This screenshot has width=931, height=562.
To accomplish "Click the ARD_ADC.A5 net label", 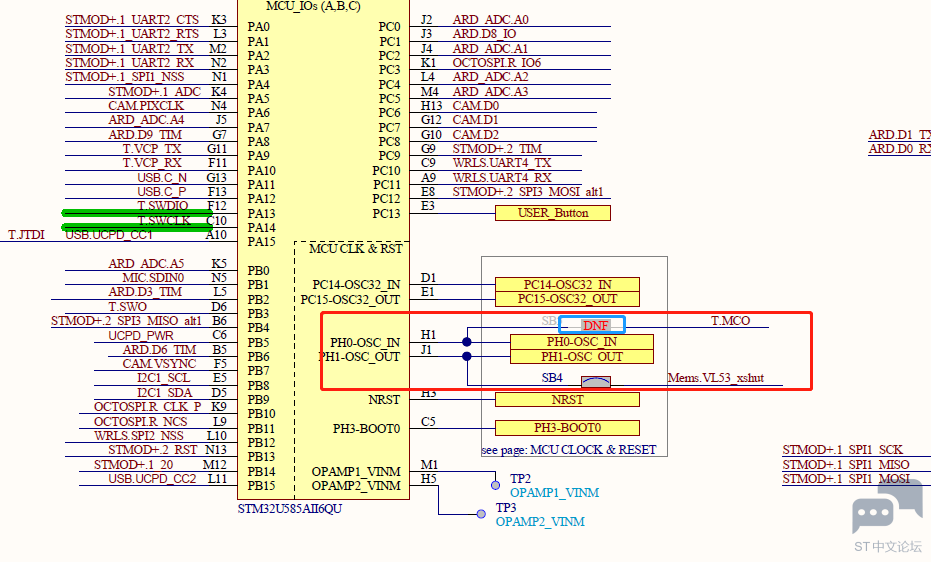I will (146, 263).
